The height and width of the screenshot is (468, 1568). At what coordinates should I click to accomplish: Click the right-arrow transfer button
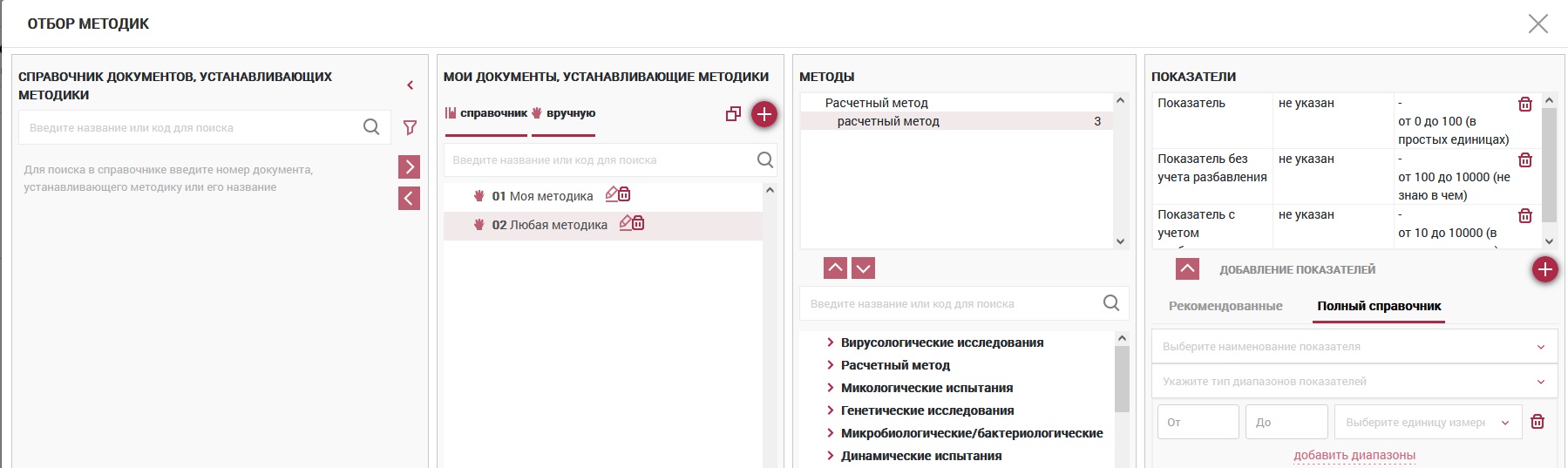pyautogui.click(x=409, y=166)
